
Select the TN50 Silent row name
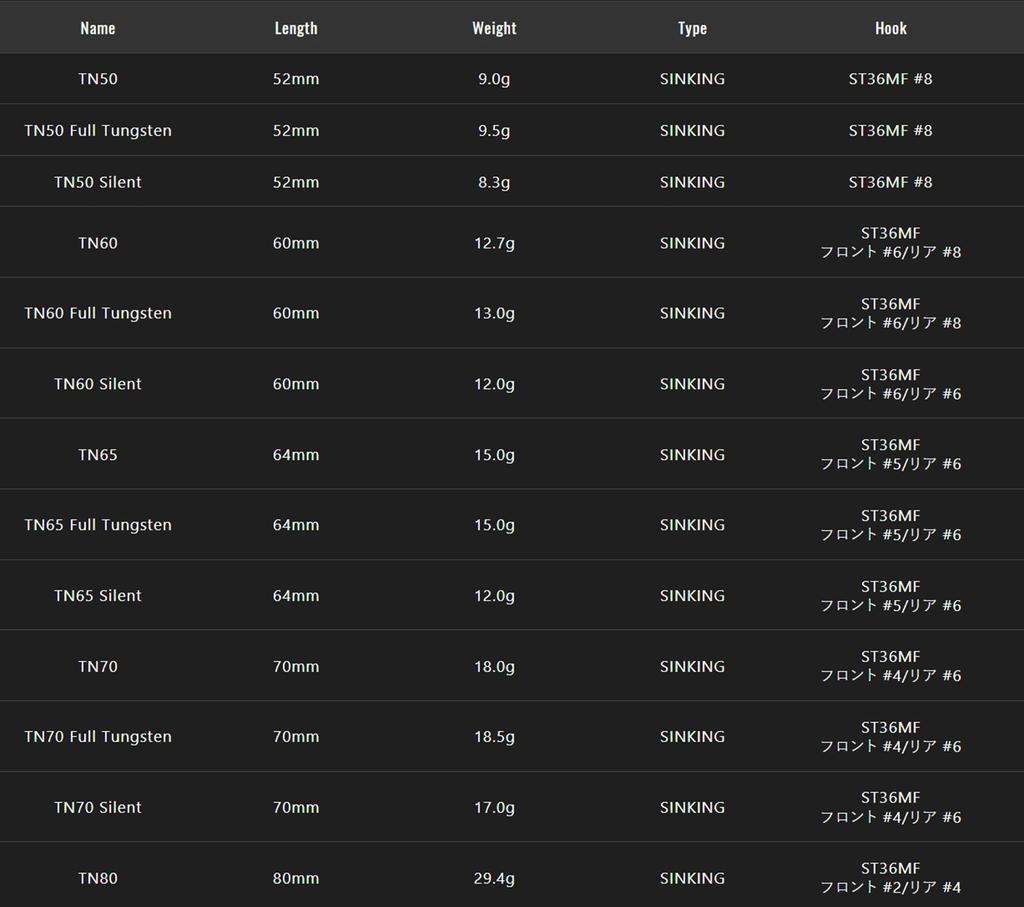coord(98,182)
